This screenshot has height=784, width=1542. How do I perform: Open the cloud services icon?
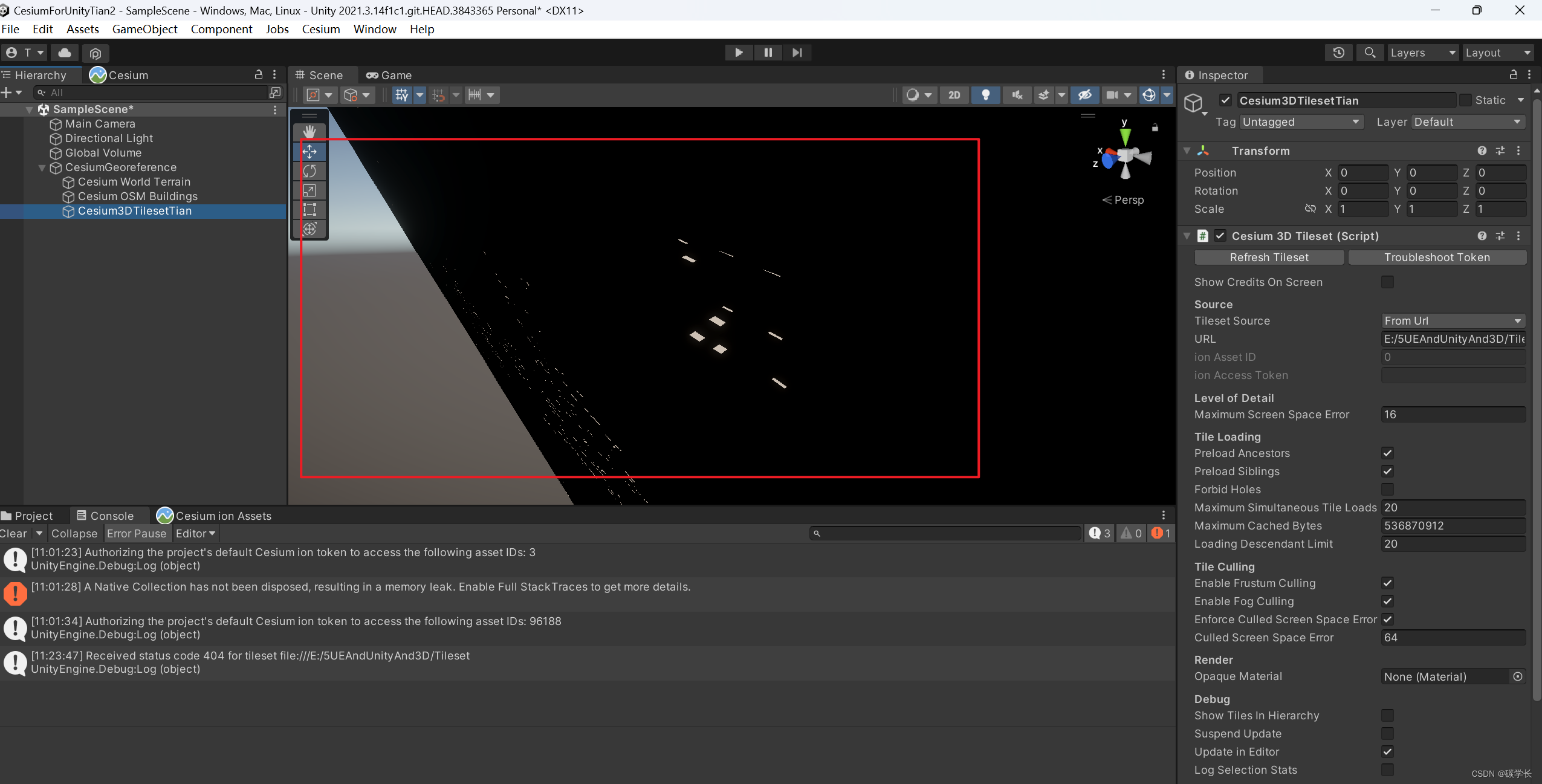click(65, 53)
